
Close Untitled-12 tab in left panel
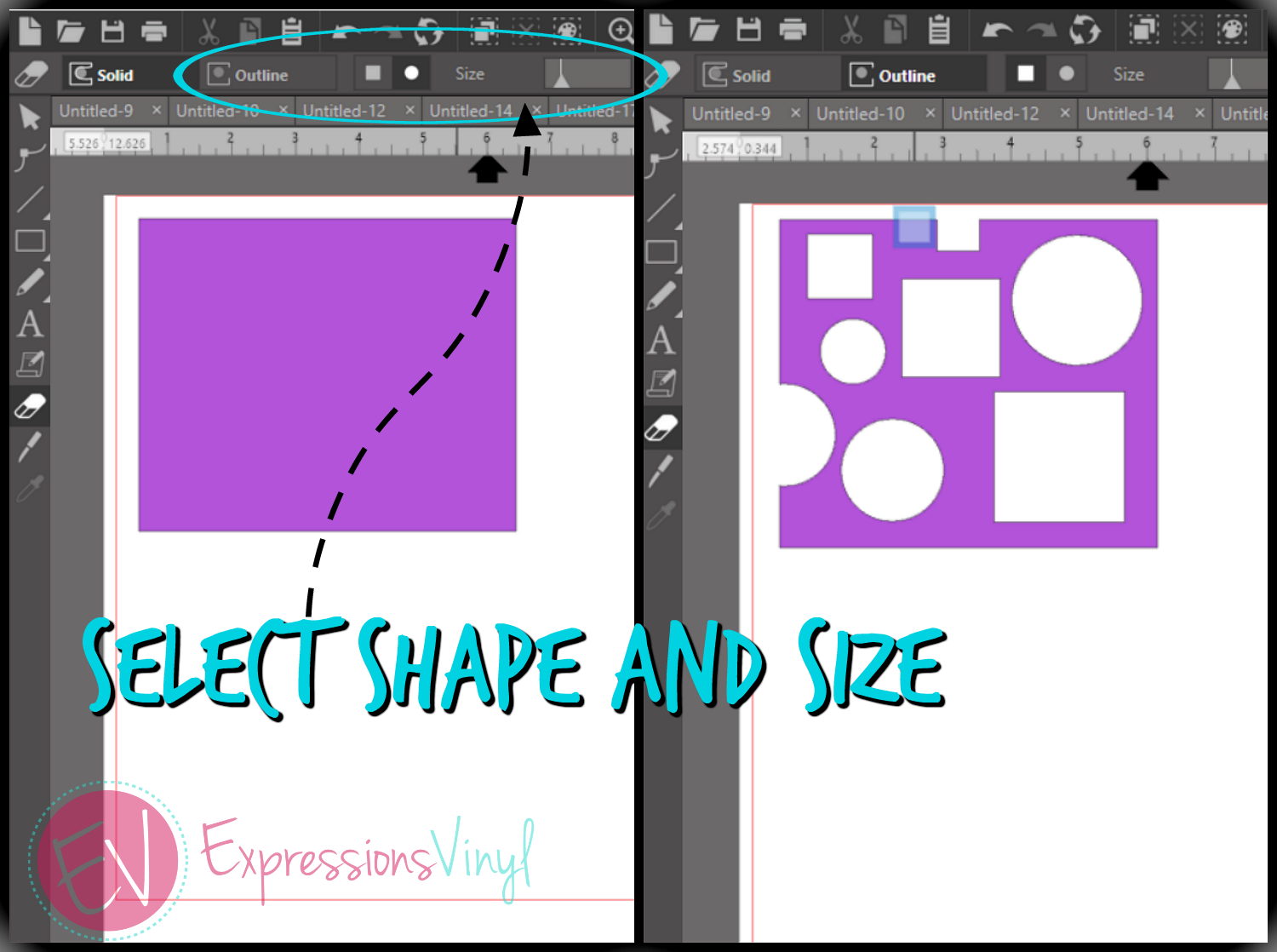click(x=410, y=111)
